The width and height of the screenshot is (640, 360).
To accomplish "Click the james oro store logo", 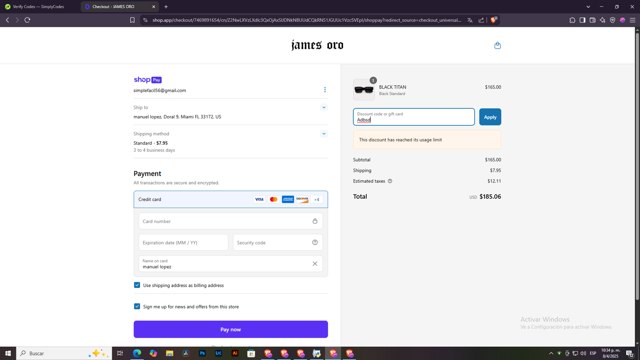I will 318,45.
